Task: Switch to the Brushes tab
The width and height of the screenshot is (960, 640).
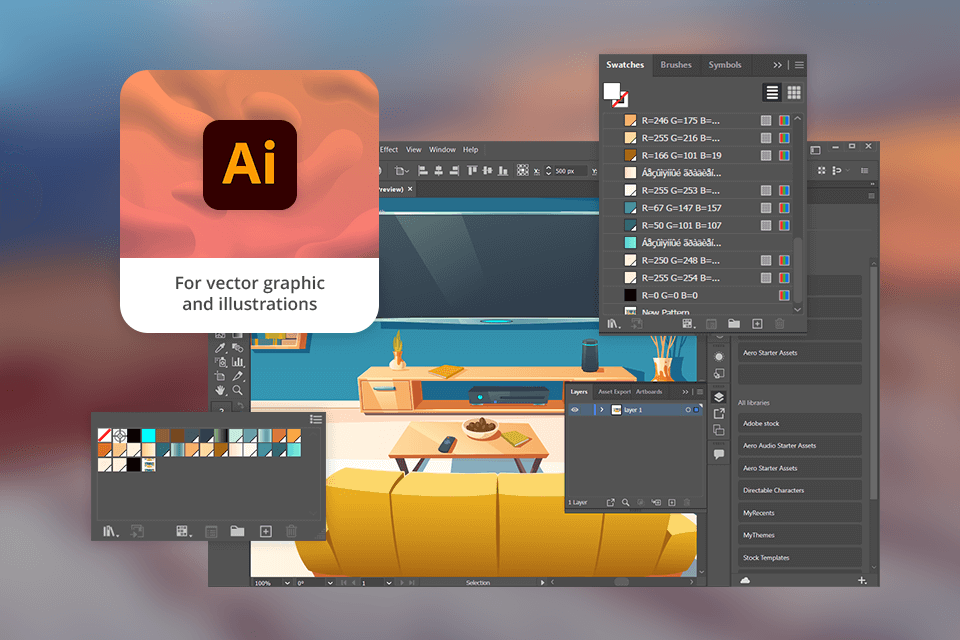Action: click(x=676, y=65)
